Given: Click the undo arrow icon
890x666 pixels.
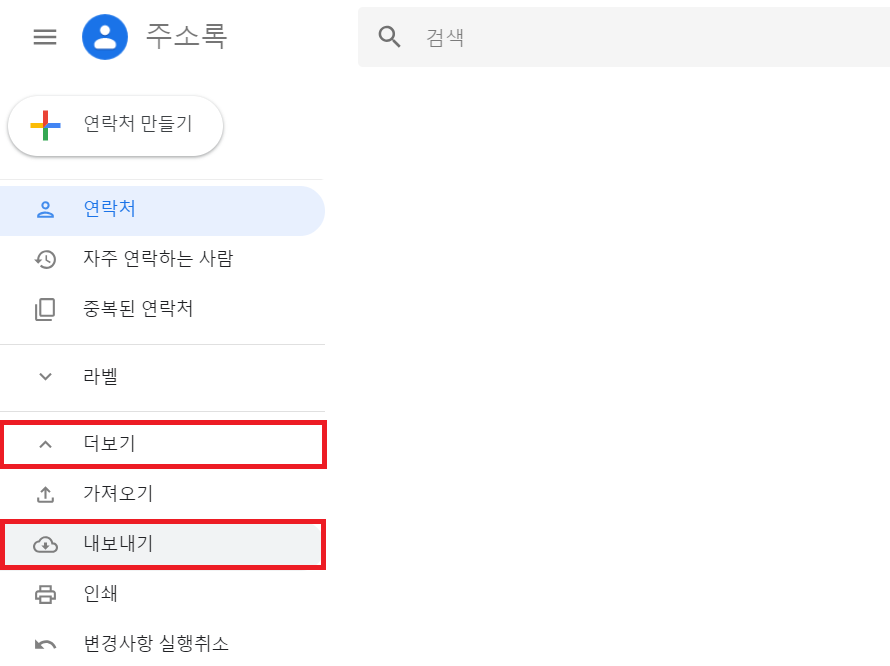Looking at the screenshot, I should [45, 644].
